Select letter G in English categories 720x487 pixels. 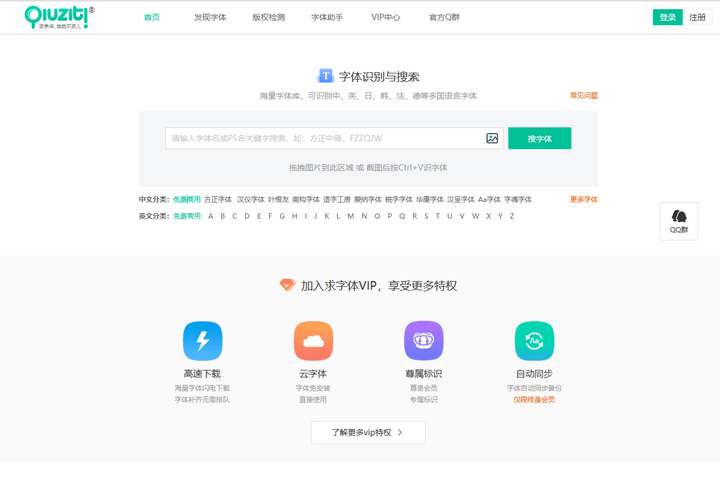coord(282,216)
